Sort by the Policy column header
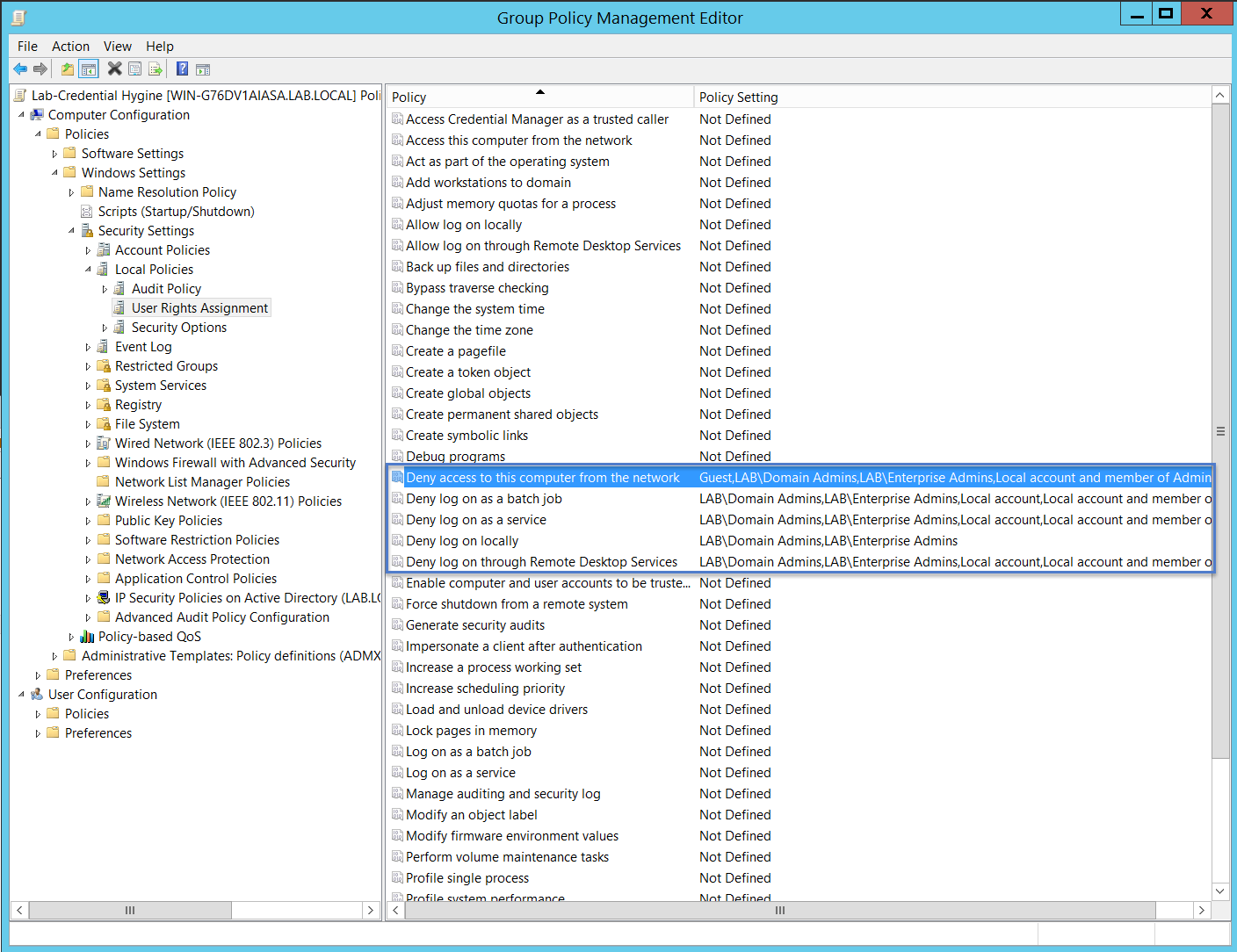Viewport: 1237px width, 952px height. coord(539,97)
